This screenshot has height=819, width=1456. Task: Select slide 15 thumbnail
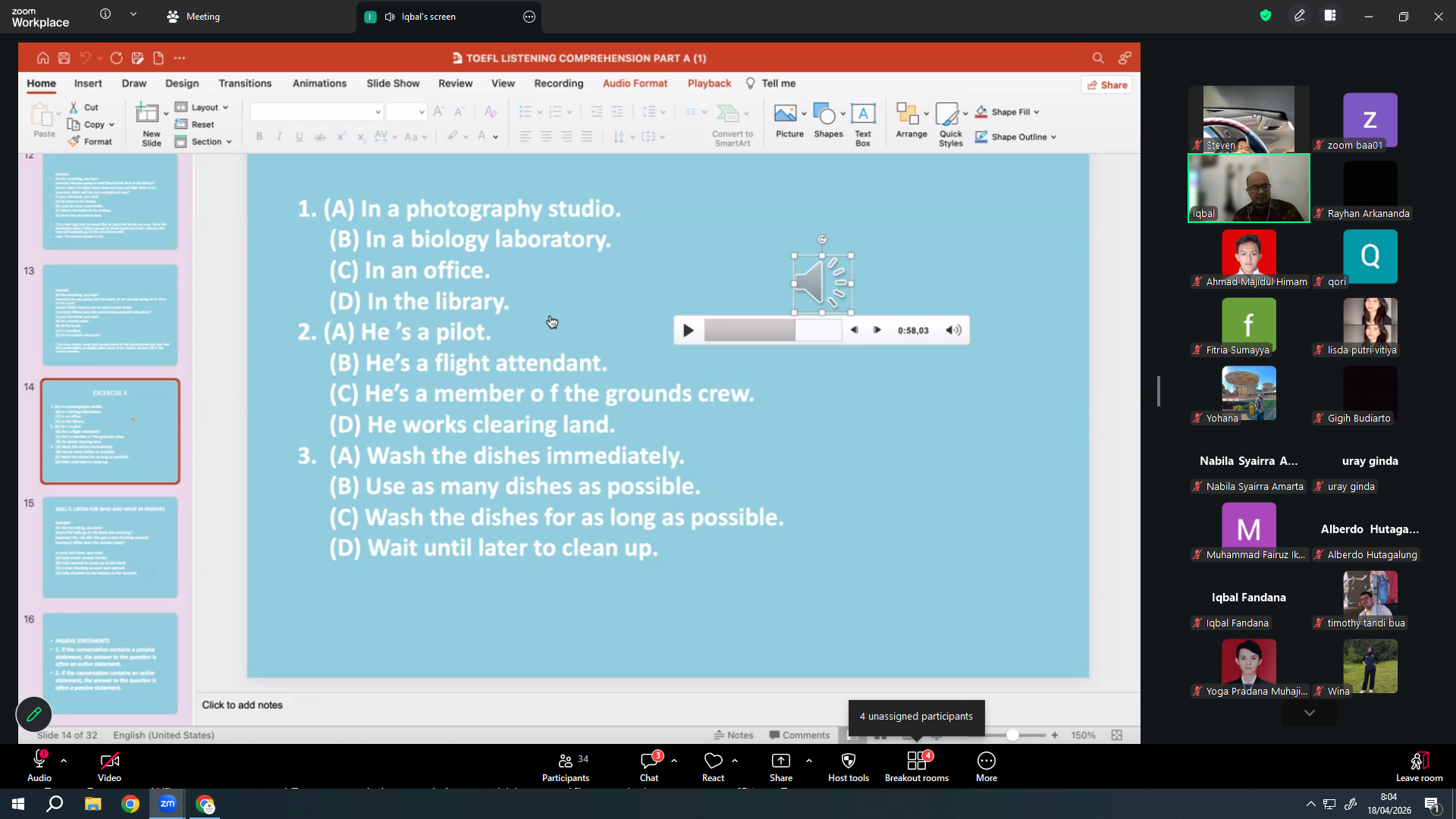110,548
